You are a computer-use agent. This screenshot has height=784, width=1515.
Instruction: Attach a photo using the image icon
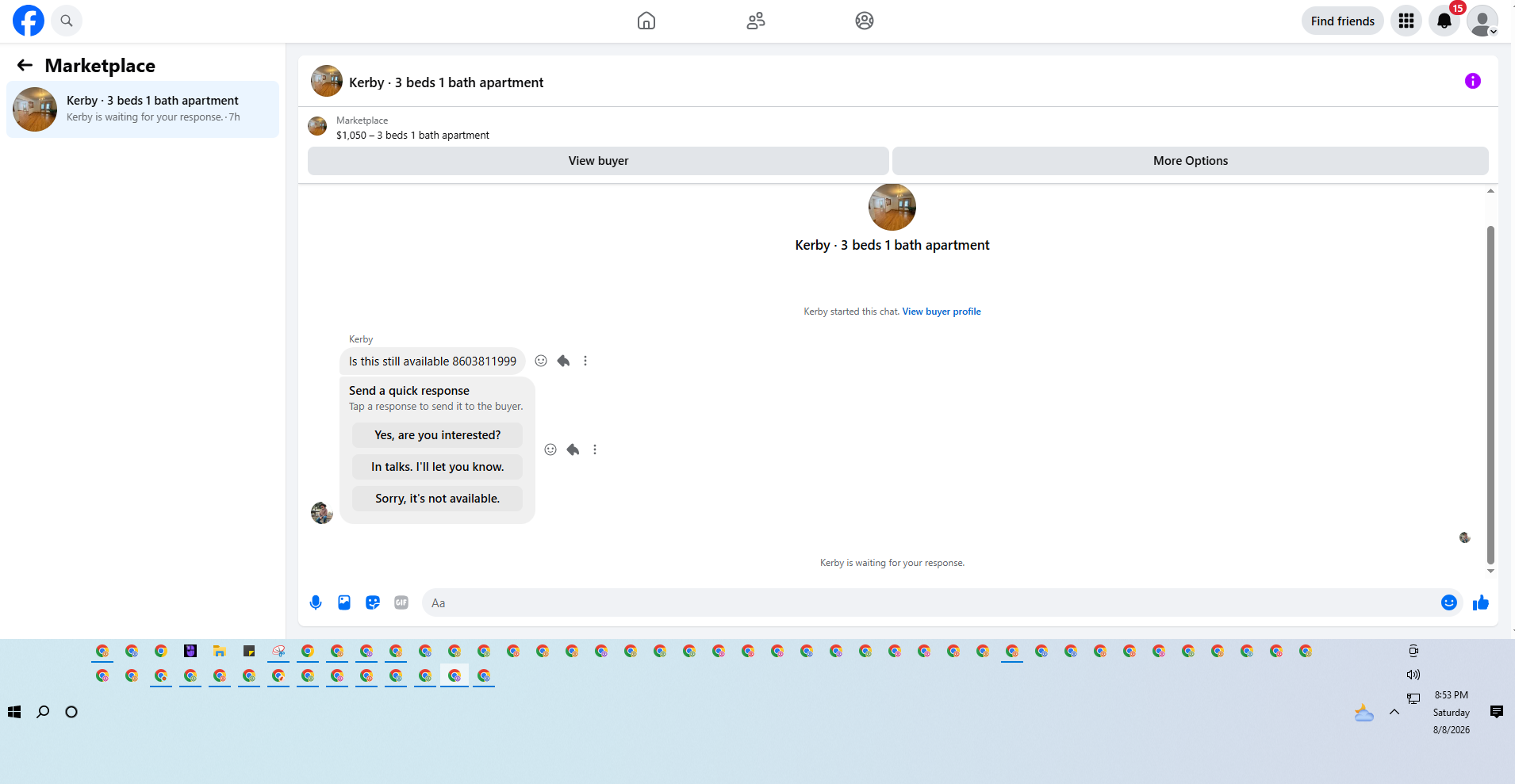tap(344, 602)
